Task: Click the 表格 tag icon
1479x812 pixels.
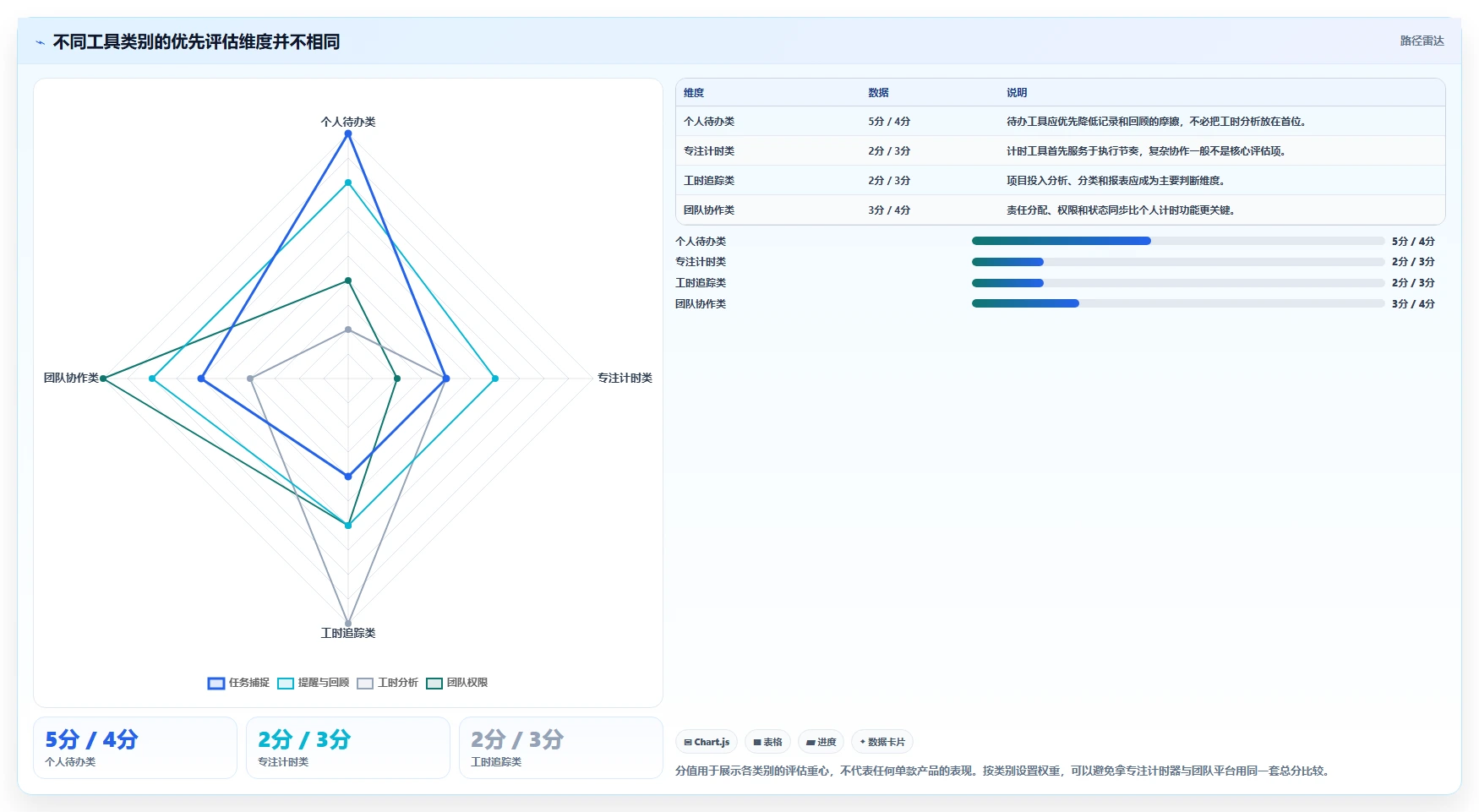Action: tap(757, 742)
